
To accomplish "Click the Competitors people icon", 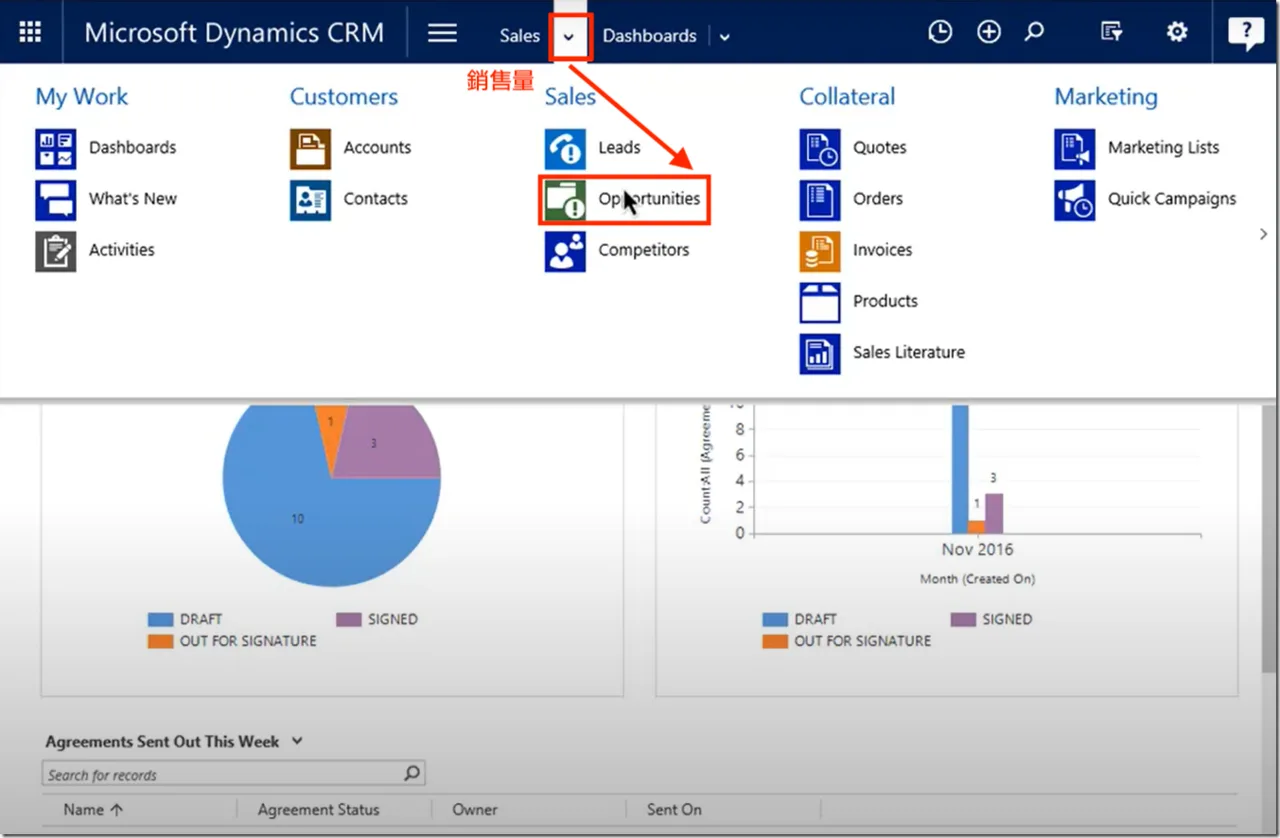I will coord(565,250).
